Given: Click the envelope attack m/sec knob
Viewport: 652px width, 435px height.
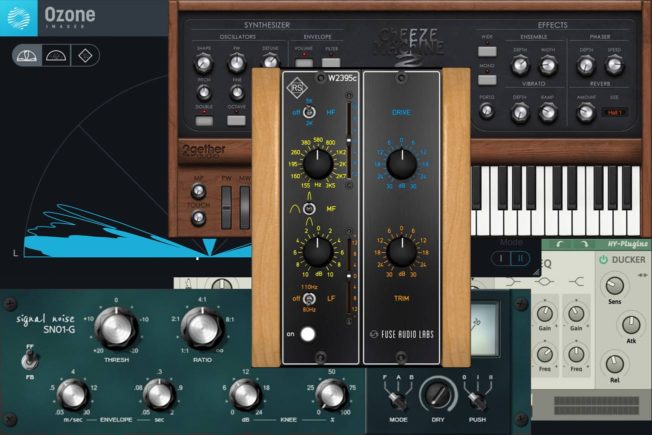Looking at the screenshot, I should pos(73,395).
